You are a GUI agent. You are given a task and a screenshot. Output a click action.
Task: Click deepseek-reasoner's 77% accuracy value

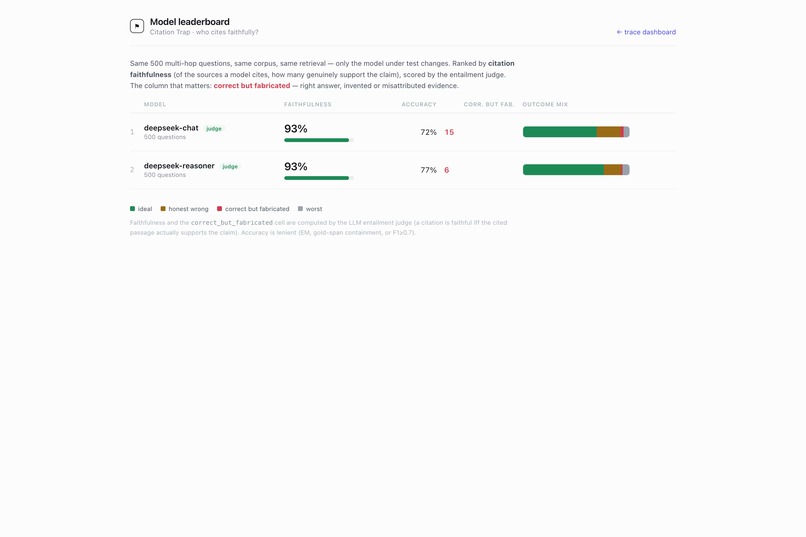pos(428,170)
